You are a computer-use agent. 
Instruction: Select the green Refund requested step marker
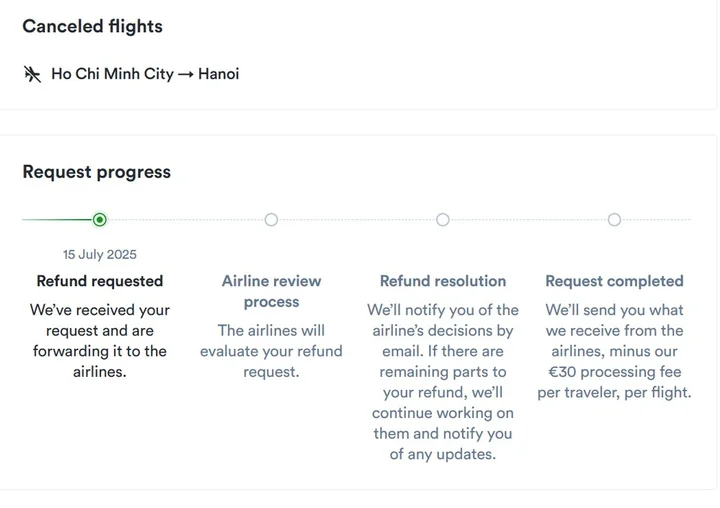100,220
